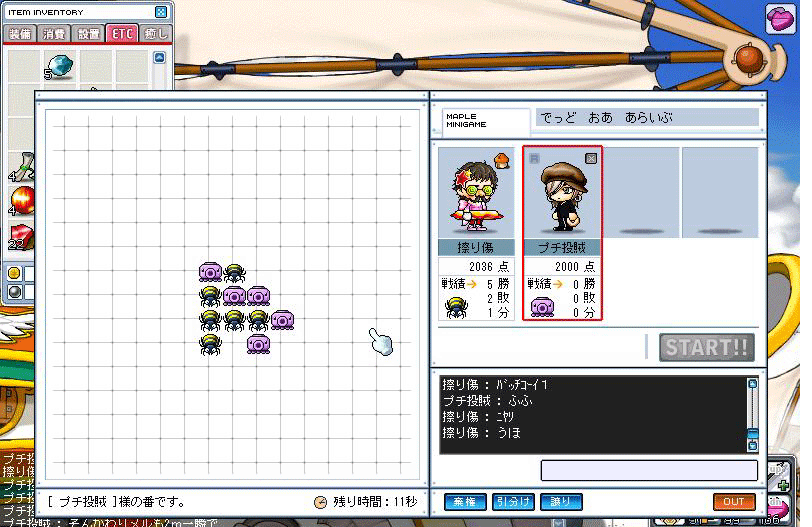Kick プチ投賊 with the X icon
812x527 pixels.
point(591,158)
